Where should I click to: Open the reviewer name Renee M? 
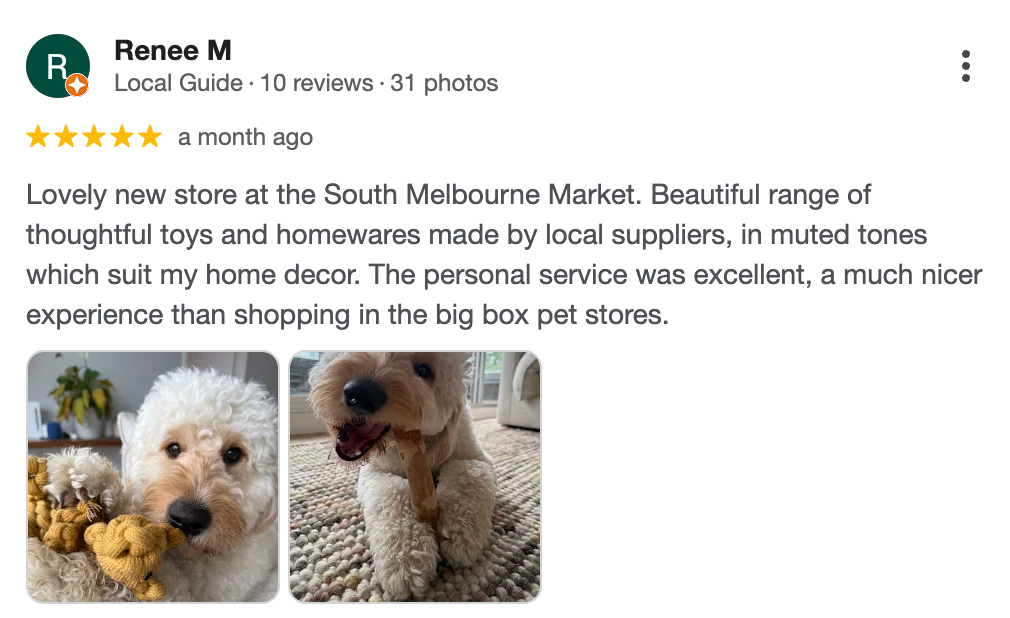173,49
